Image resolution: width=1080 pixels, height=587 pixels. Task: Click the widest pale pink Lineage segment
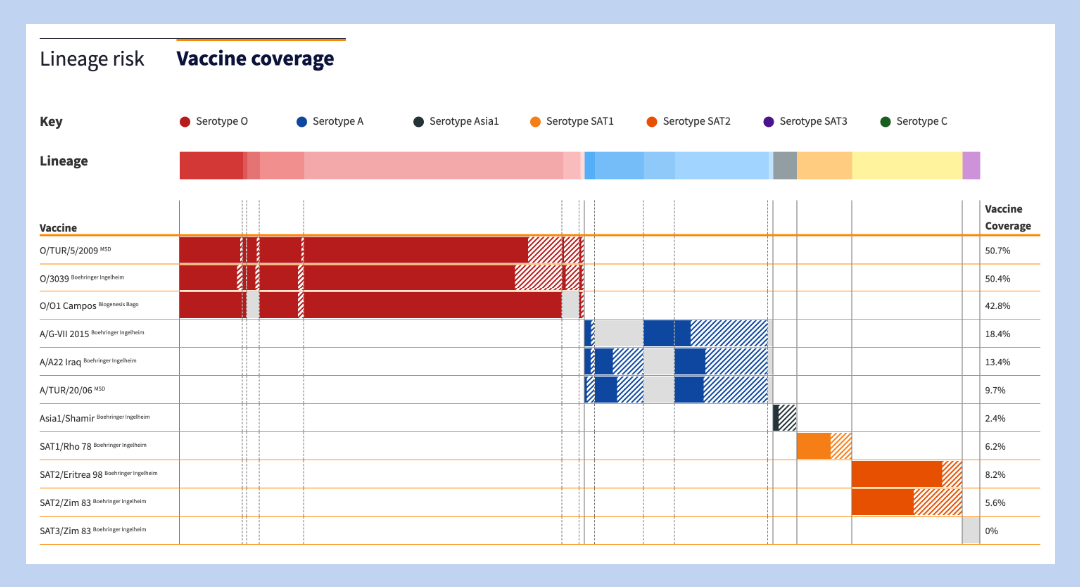coord(433,165)
